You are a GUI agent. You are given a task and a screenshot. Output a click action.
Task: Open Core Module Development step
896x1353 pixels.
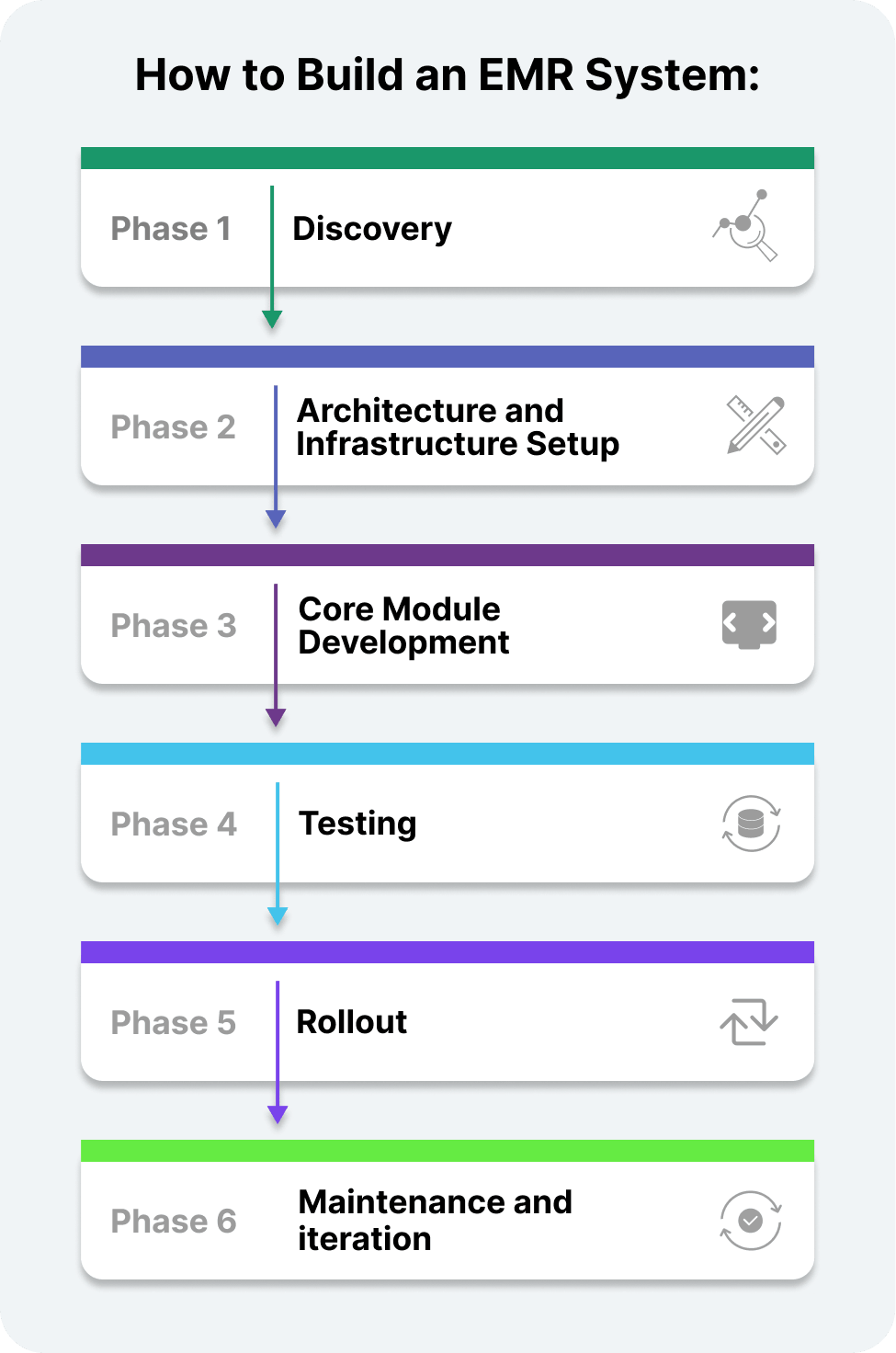coord(403,626)
